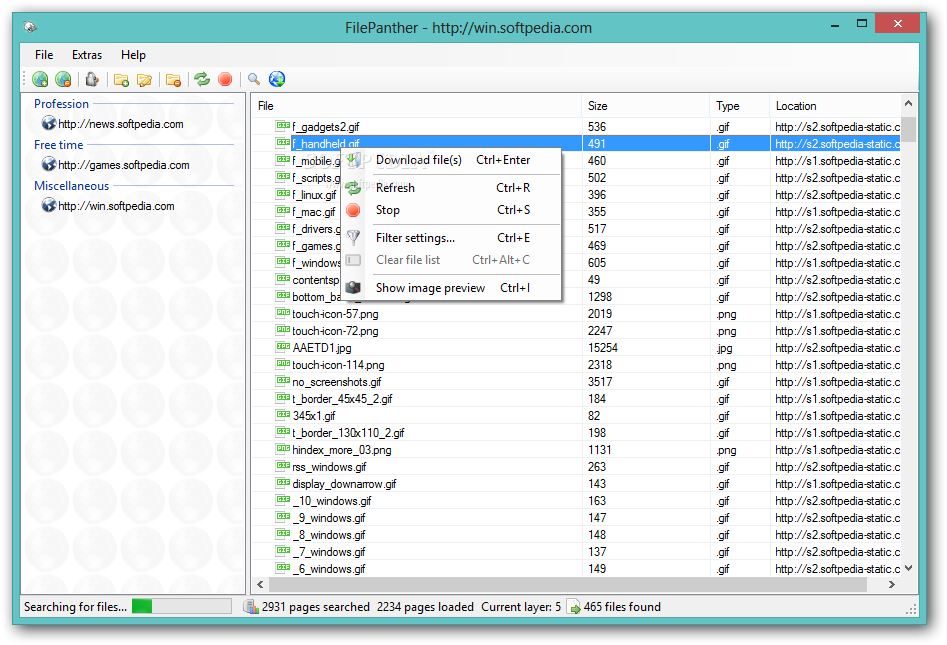Open http://news.softpedia.com in the sidebar
947x645 pixels.
(x=121, y=124)
